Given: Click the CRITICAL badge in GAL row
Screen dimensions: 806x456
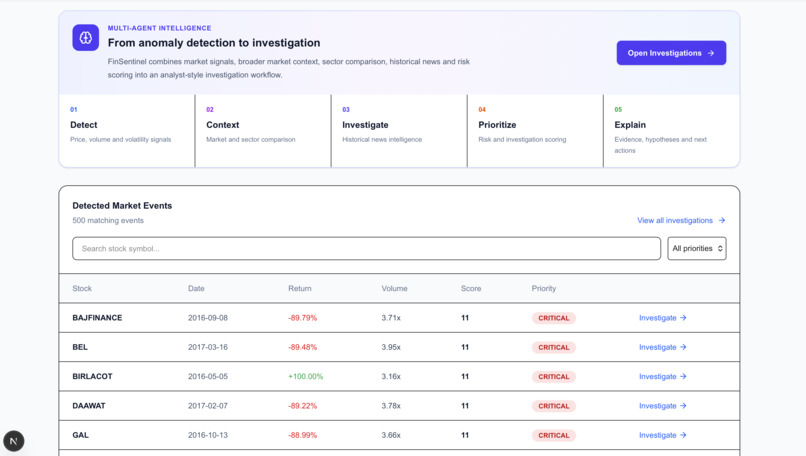Looking at the screenshot, I should click(554, 435).
